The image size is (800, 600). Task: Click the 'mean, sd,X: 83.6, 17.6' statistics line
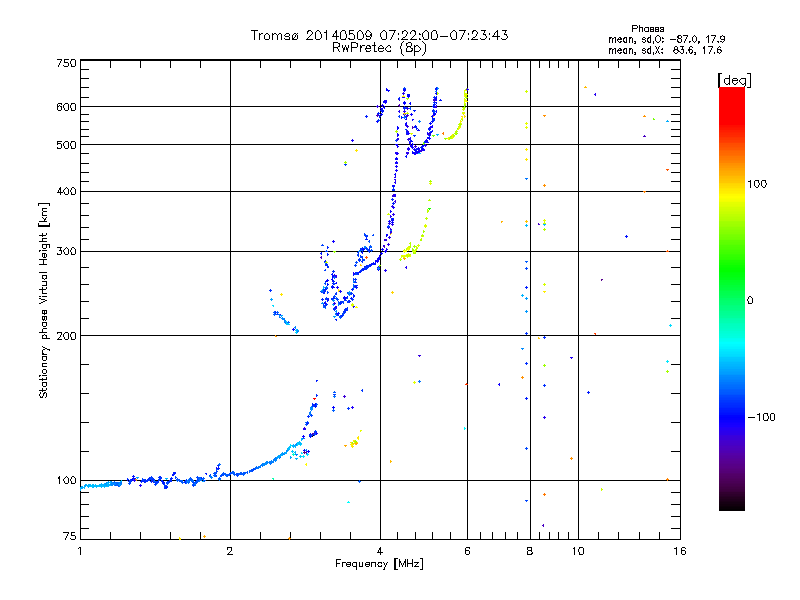(x=665, y=50)
